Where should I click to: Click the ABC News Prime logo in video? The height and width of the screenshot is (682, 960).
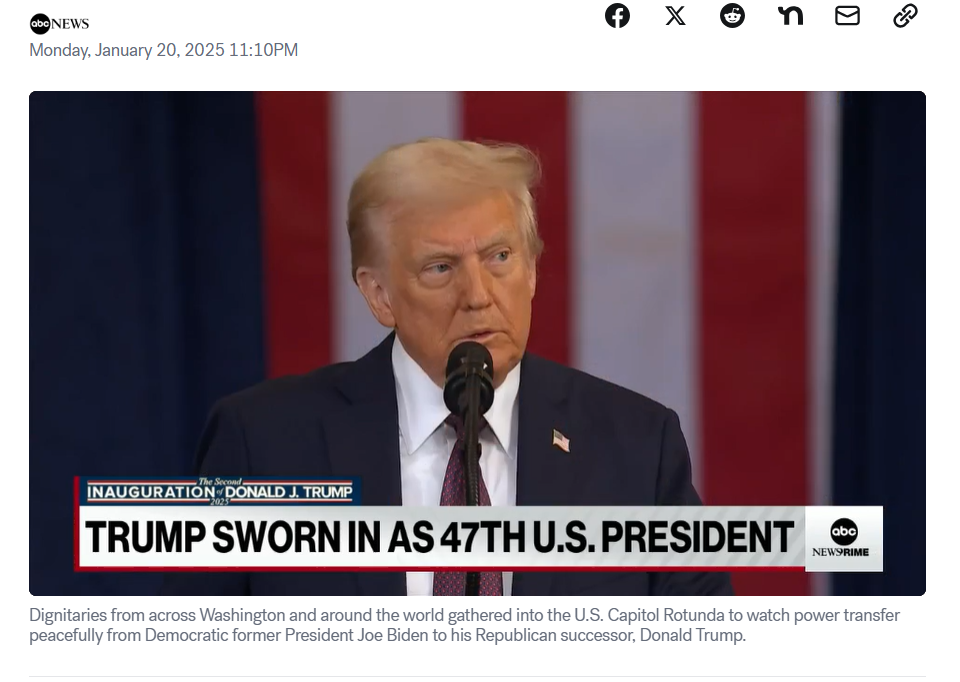point(843,538)
